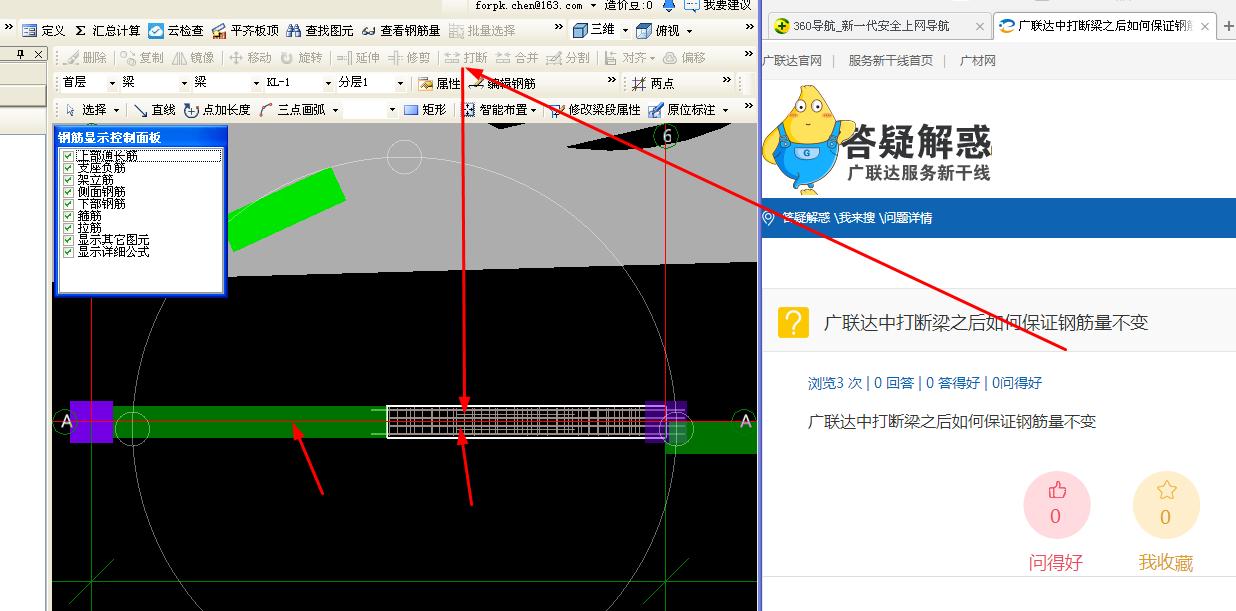Screen dimensions: 1236x611
Task: Click 问得好 thumbs-up button
Action: pos(1056,505)
